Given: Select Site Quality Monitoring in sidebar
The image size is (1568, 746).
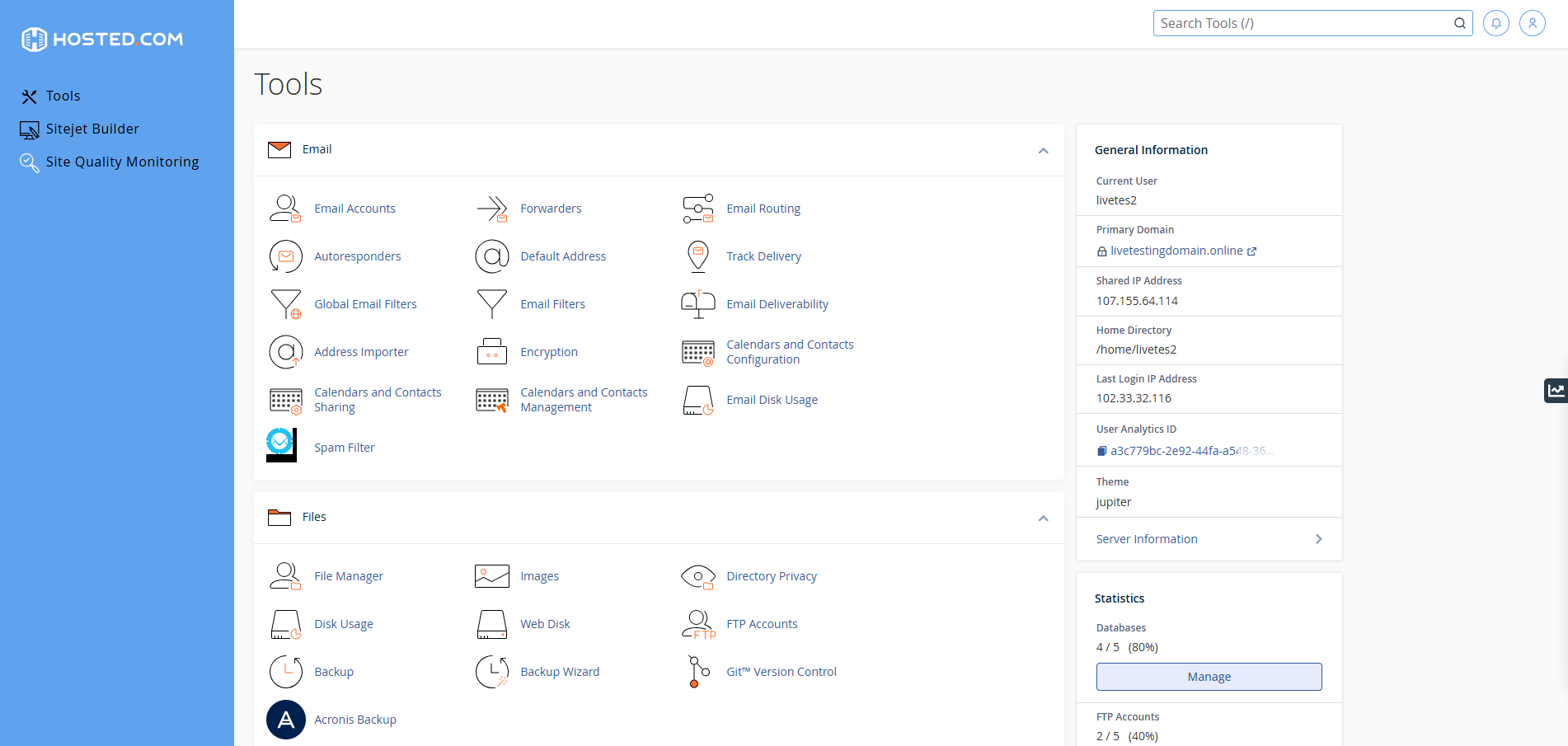Looking at the screenshot, I should (122, 162).
